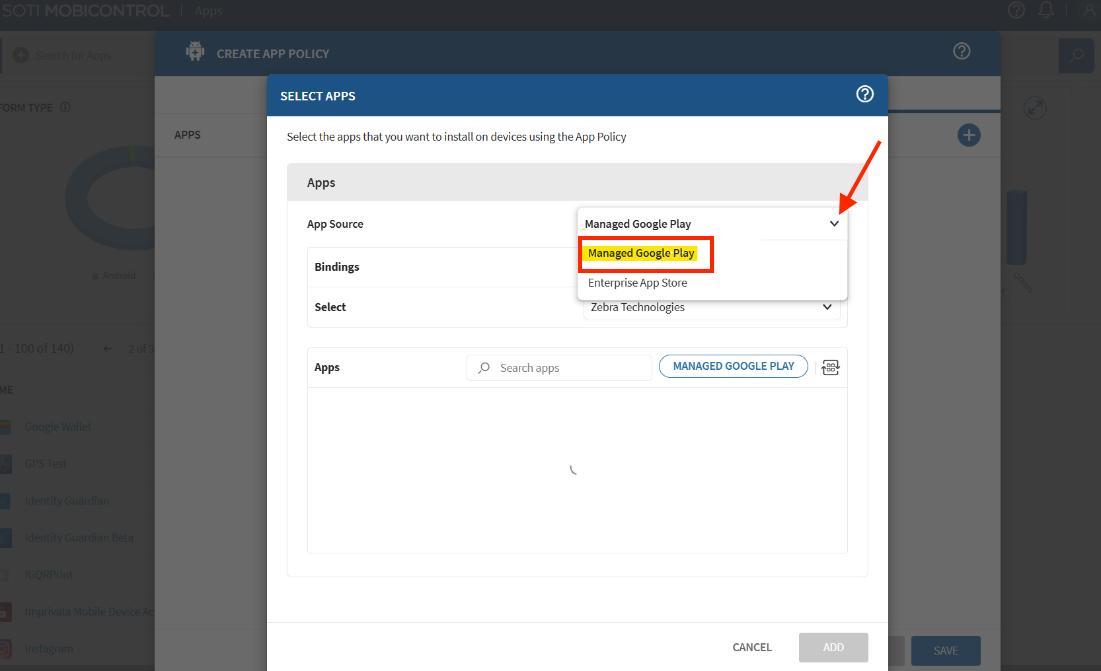The height and width of the screenshot is (671, 1101).
Task: Open IGQRPrint in background app list
Action: point(48,575)
